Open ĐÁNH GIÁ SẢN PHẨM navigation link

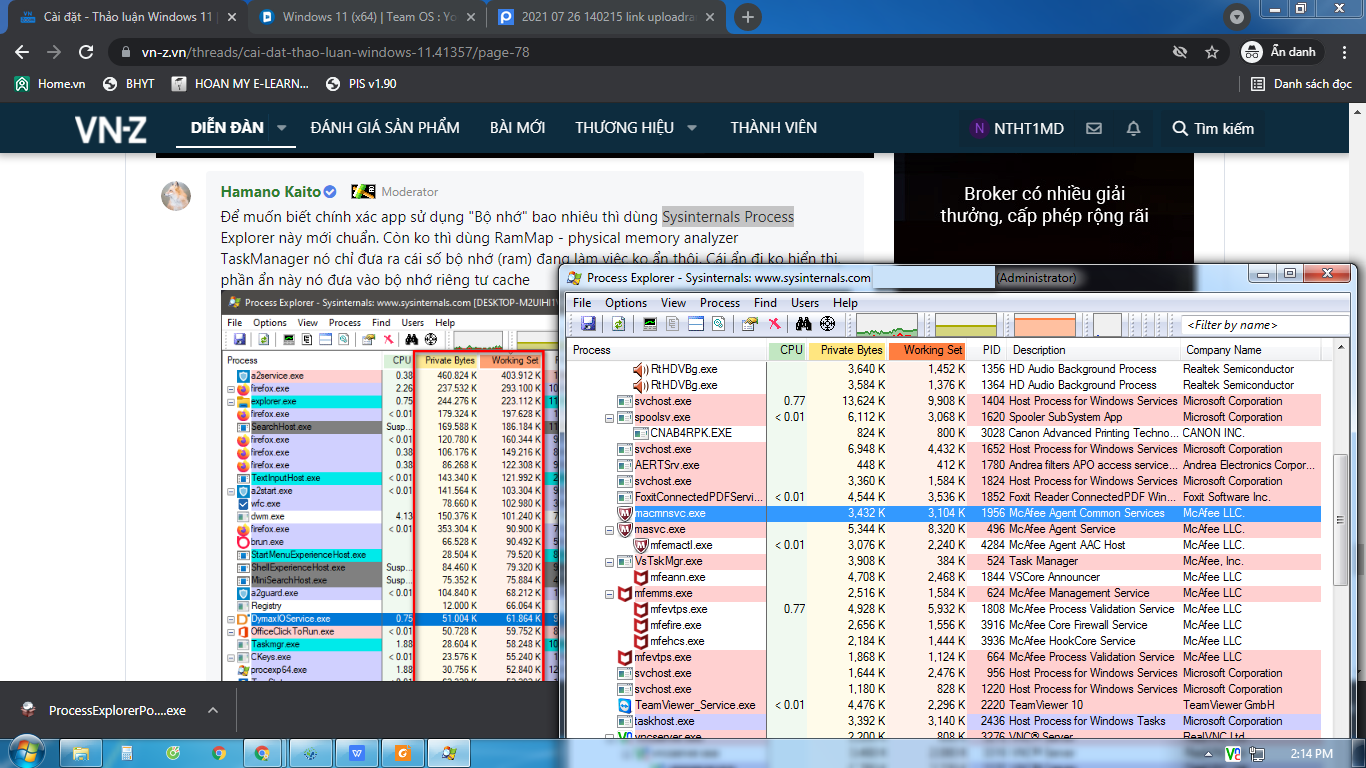click(x=385, y=128)
